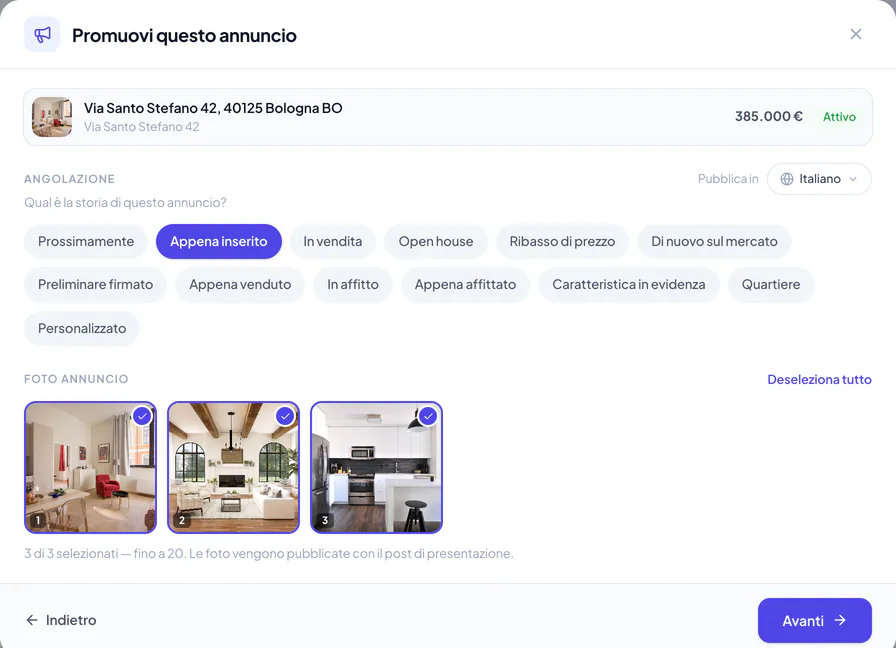Click the 385.000 € price text
This screenshot has width=896, height=648.
769,117
